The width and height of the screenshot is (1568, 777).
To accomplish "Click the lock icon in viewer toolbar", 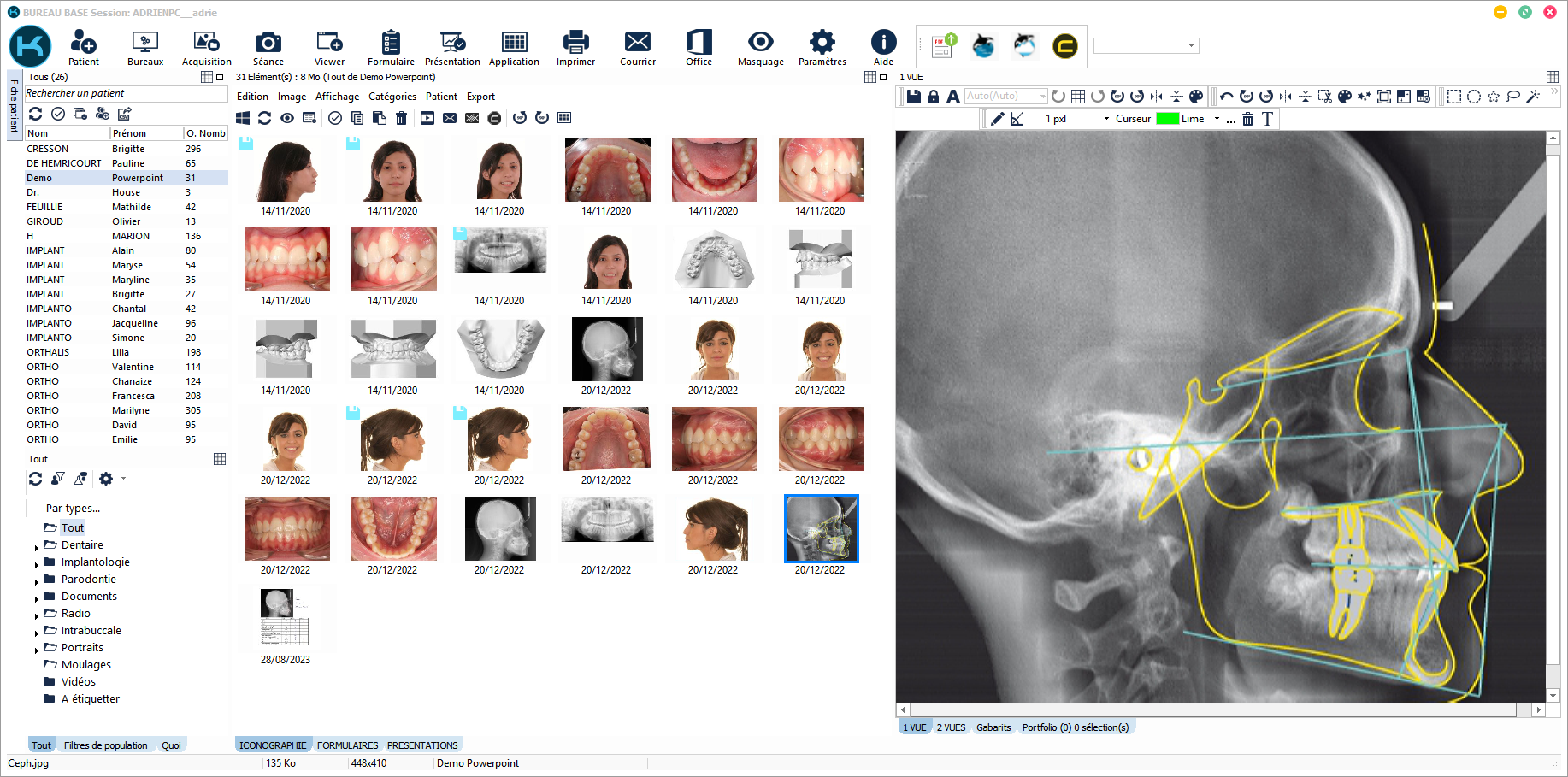I will (934, 97).
